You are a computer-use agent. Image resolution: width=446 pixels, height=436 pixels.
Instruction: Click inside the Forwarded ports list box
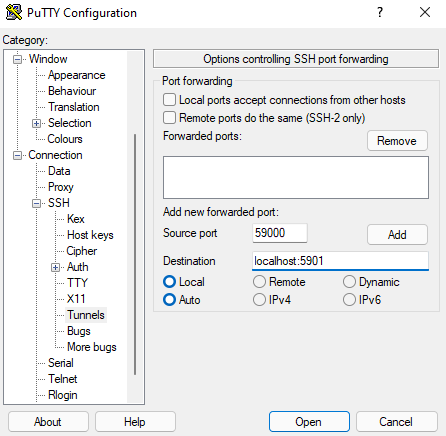(x=296, y=177)
